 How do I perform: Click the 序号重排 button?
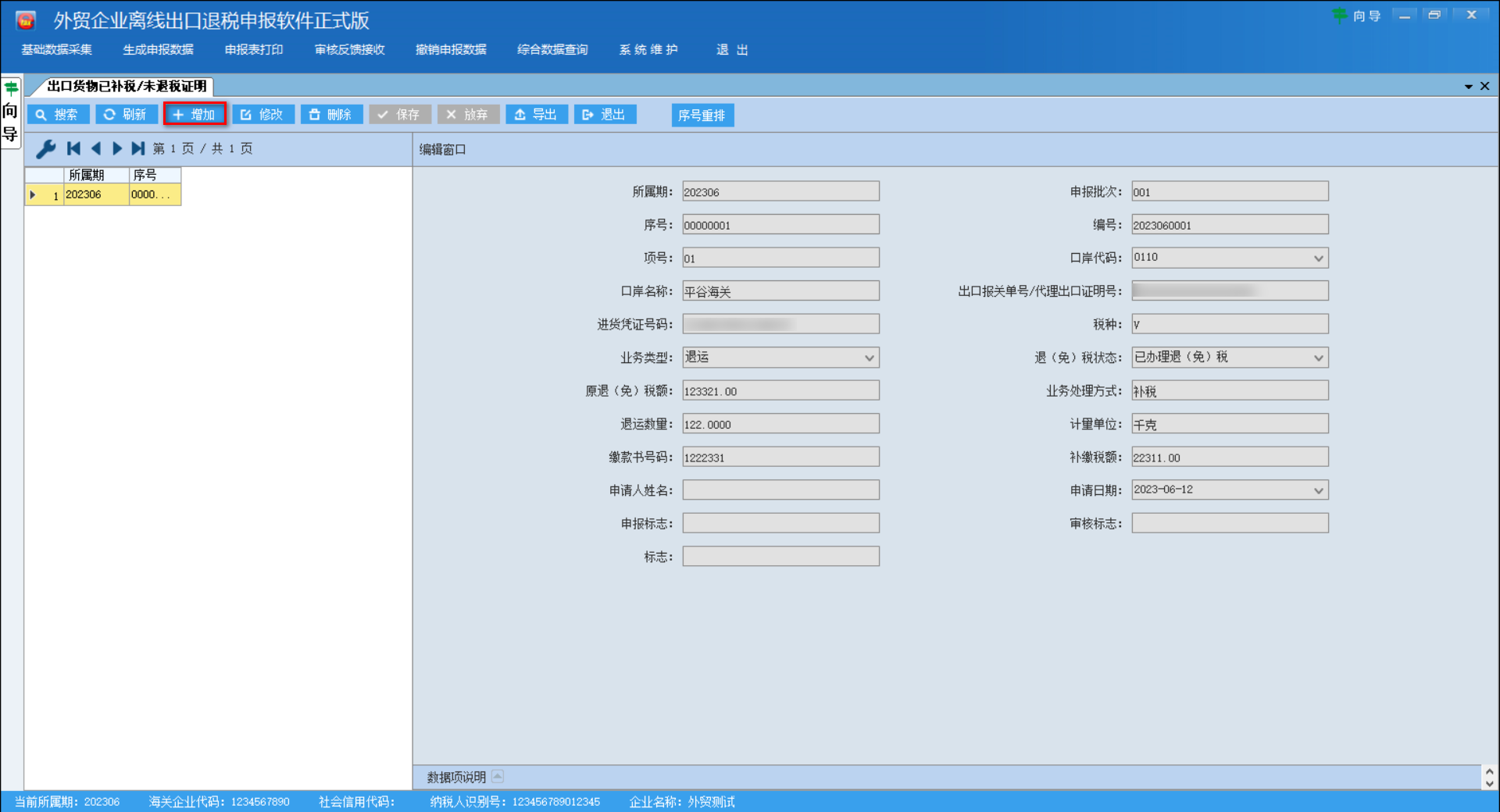click(702, 115)
